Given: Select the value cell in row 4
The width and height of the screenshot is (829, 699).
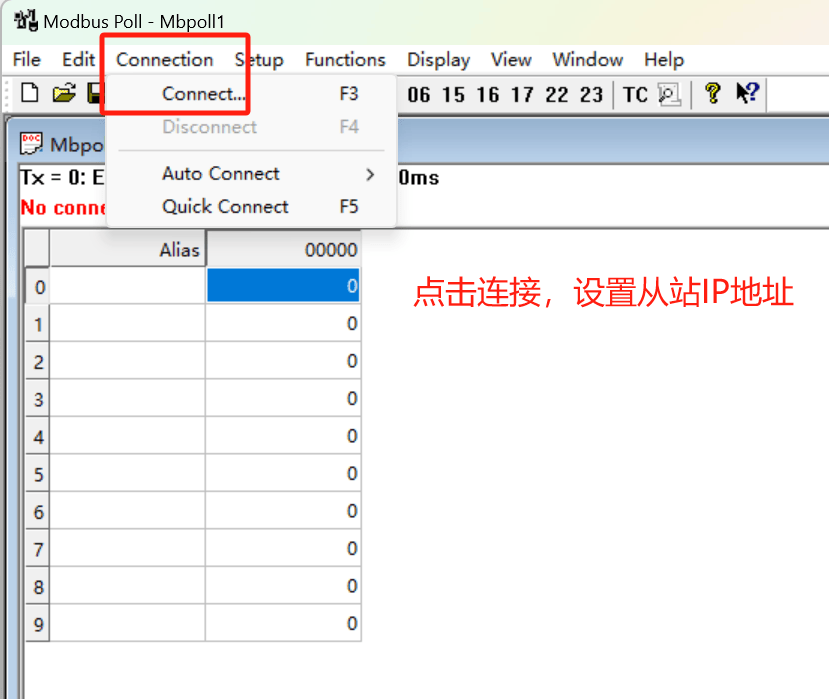Looking at the screenshot, I should tap(283, 436).
